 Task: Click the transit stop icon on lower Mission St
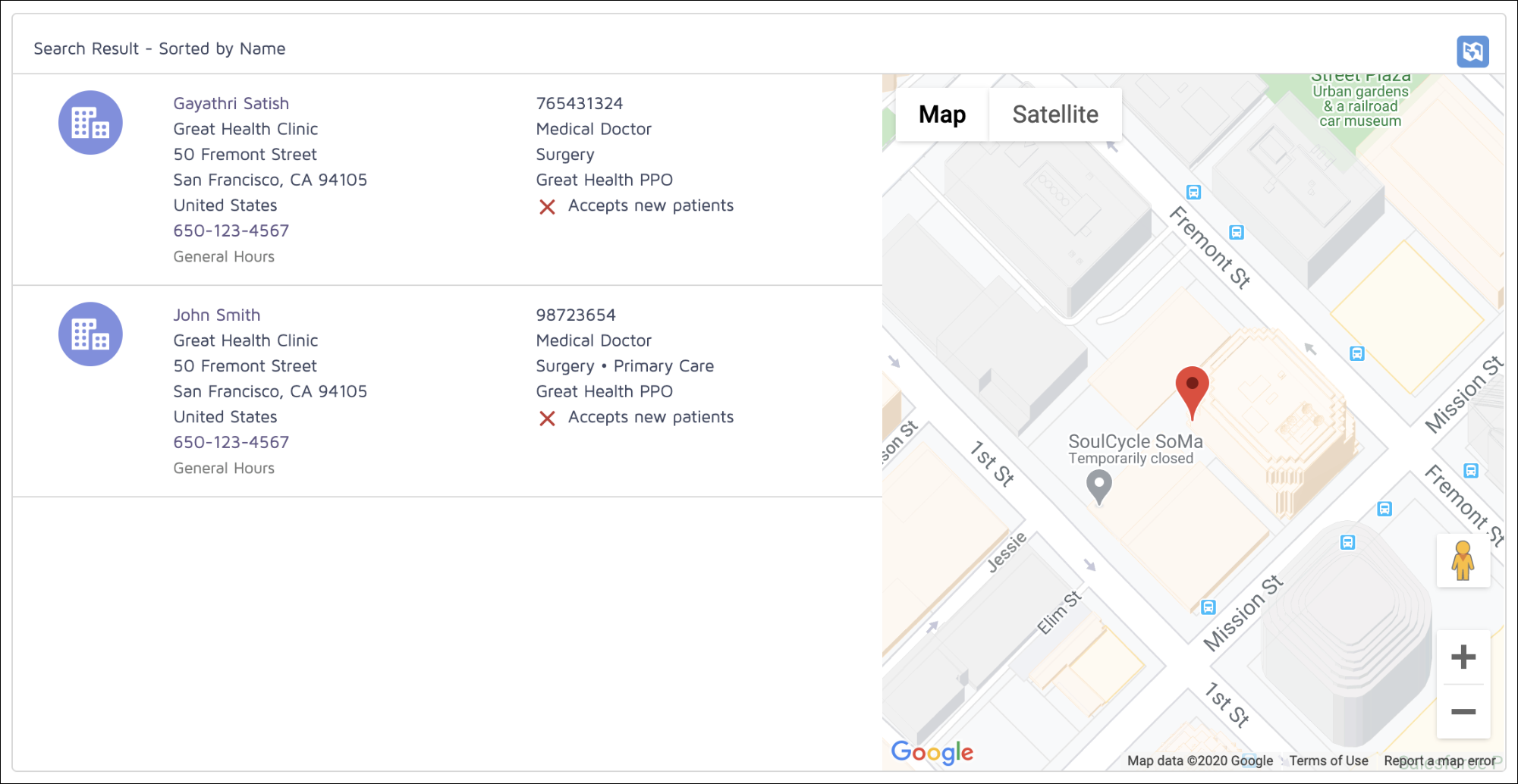click(1208, 607)
